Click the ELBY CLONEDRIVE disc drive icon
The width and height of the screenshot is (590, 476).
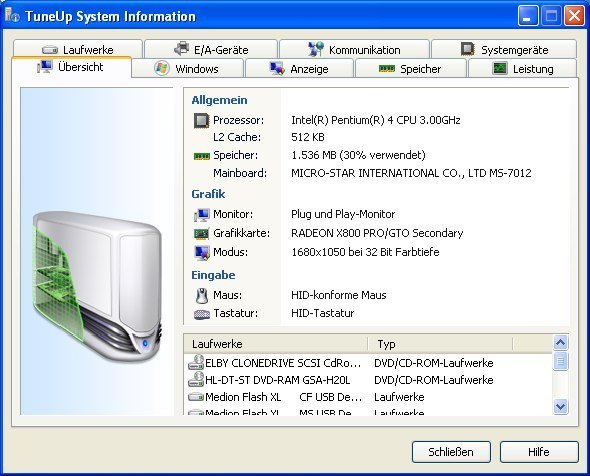point(196,362)
